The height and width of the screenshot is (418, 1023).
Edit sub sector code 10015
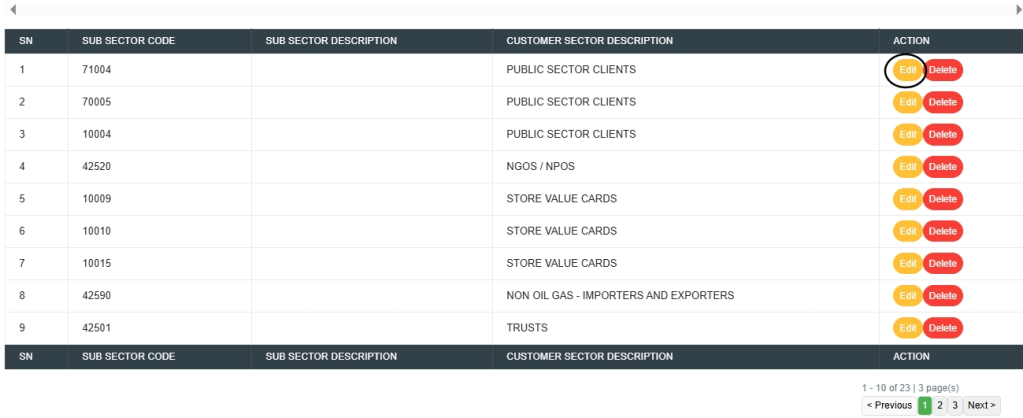pyautogui.click(x=907, y=264)
